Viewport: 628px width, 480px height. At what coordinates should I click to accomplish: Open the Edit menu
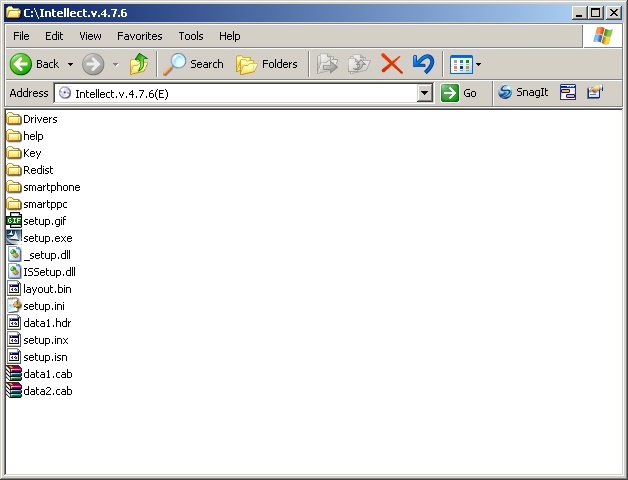click(54, 36)
